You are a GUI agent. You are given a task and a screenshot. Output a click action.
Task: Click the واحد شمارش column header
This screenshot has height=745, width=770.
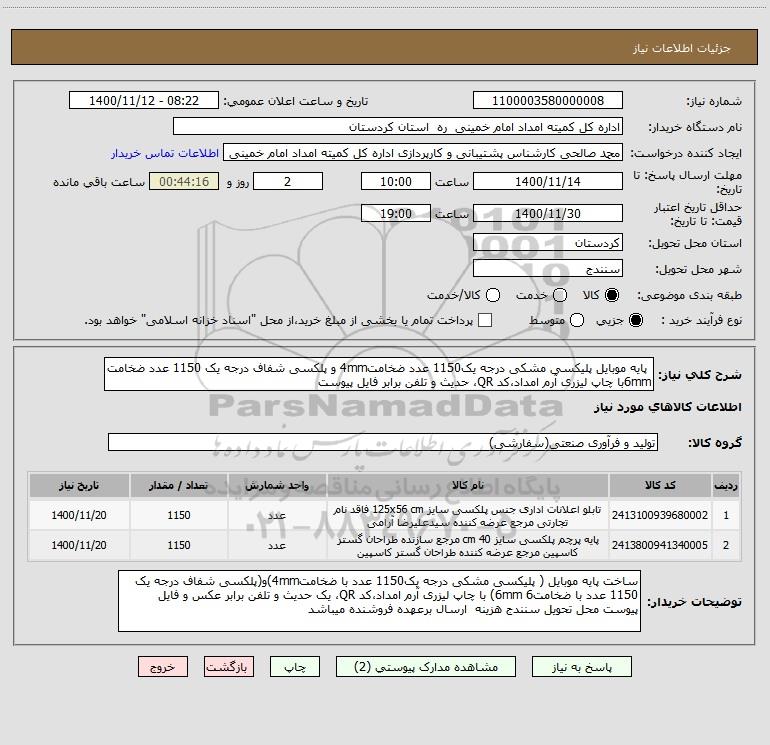(277, 485)
